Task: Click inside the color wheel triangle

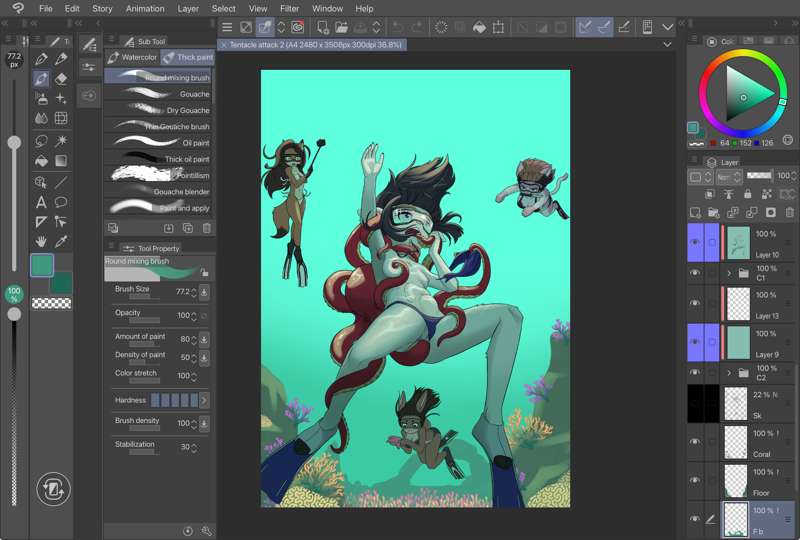Action: pyautogui.click(x=747, y=94)
